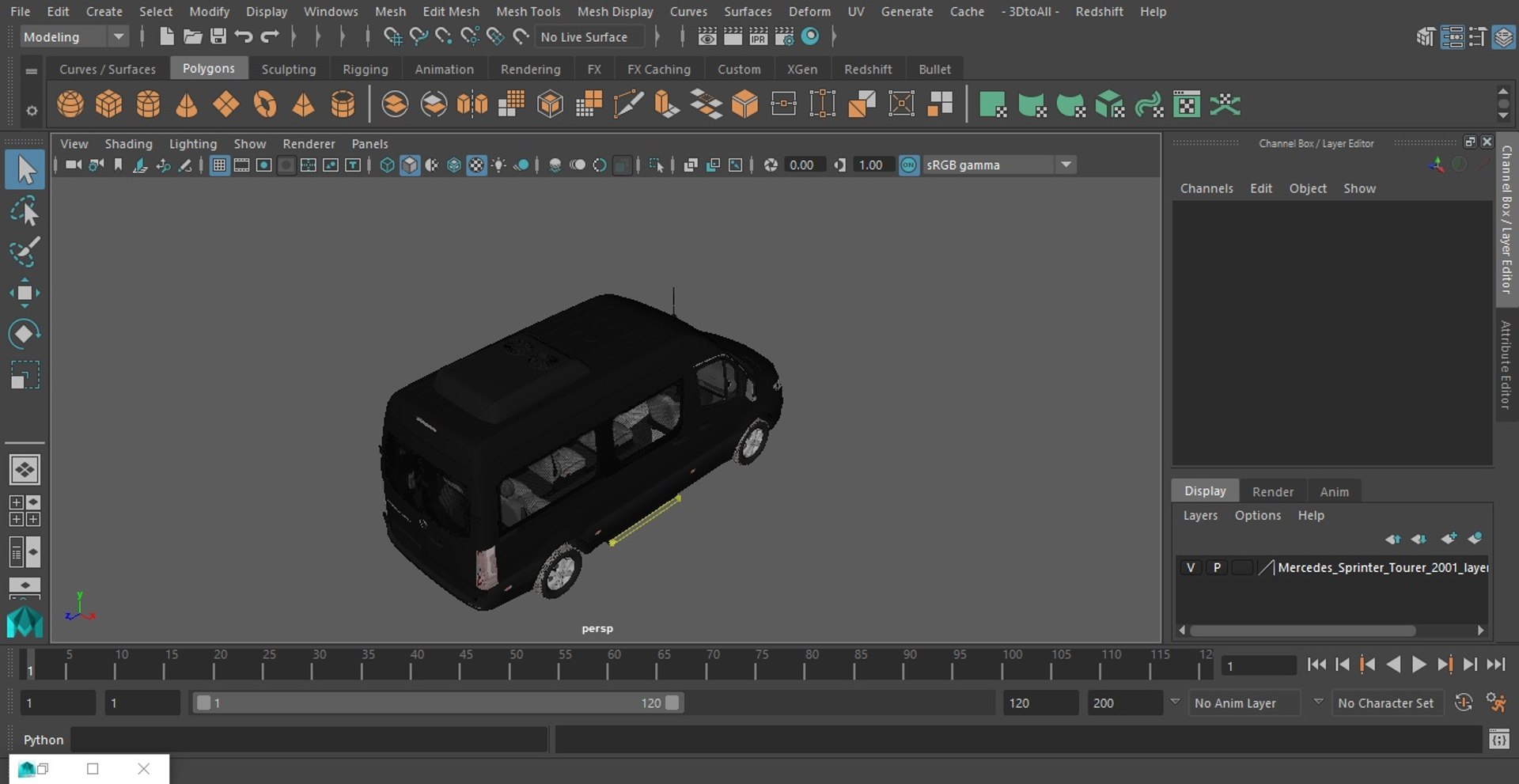
Task: Create a polygon sphere from the shelf
Action: [x=70, y=104]
